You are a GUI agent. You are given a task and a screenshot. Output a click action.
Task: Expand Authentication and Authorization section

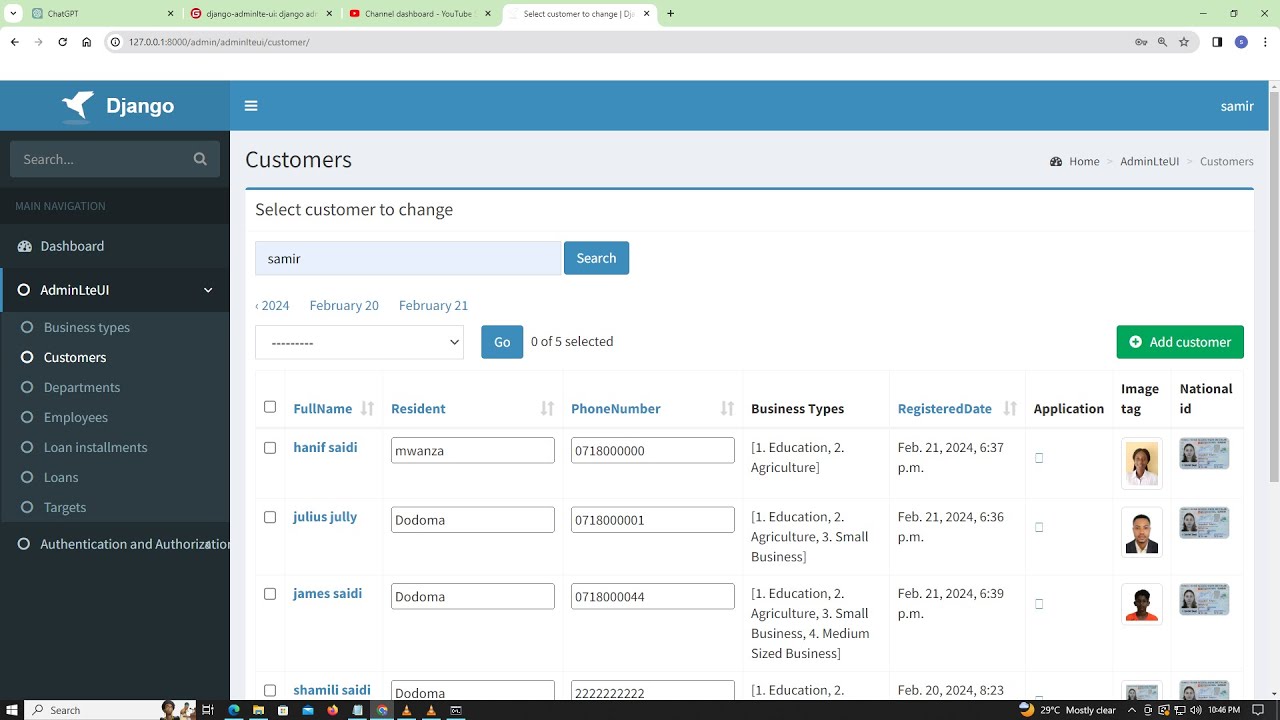pyautogui.click(x=115, y=544)
